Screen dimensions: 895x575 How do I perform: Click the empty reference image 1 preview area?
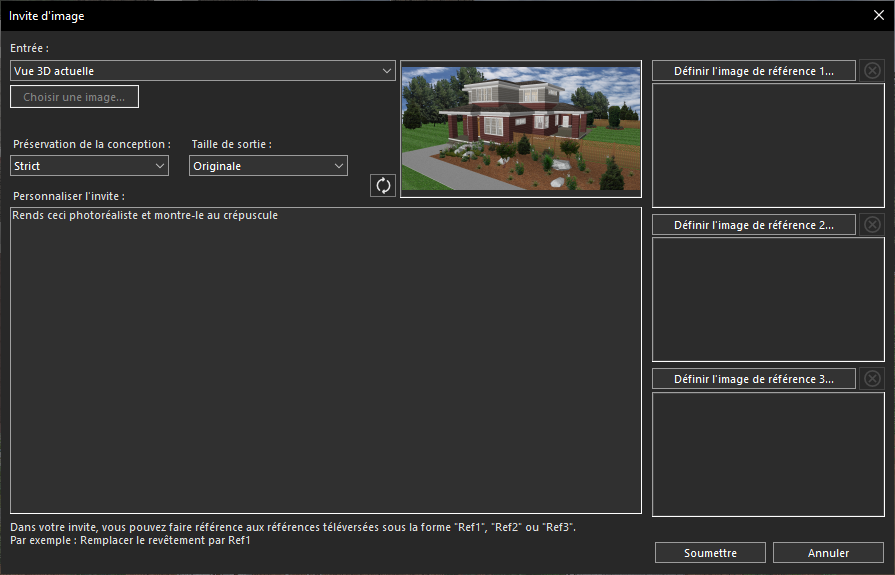[768, 146]
